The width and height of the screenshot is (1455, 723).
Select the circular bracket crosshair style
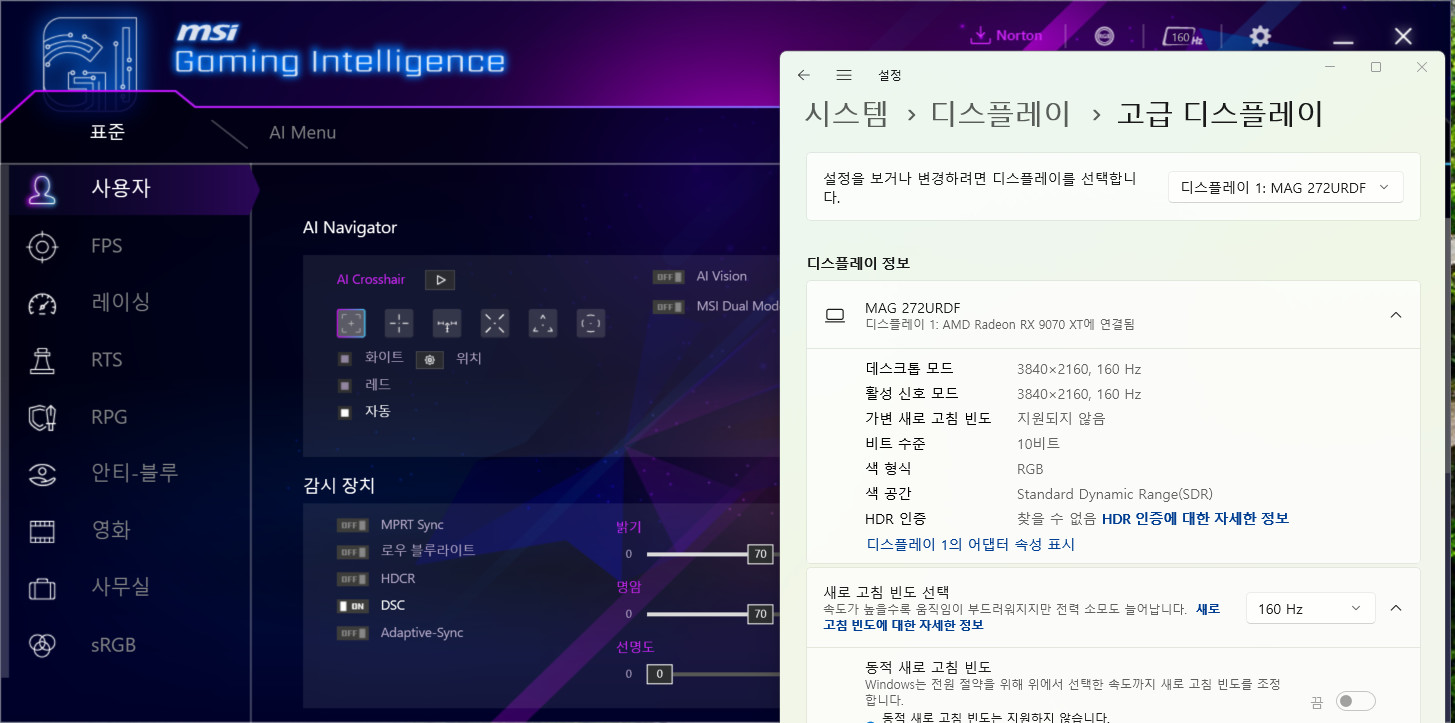coord(591,323)
